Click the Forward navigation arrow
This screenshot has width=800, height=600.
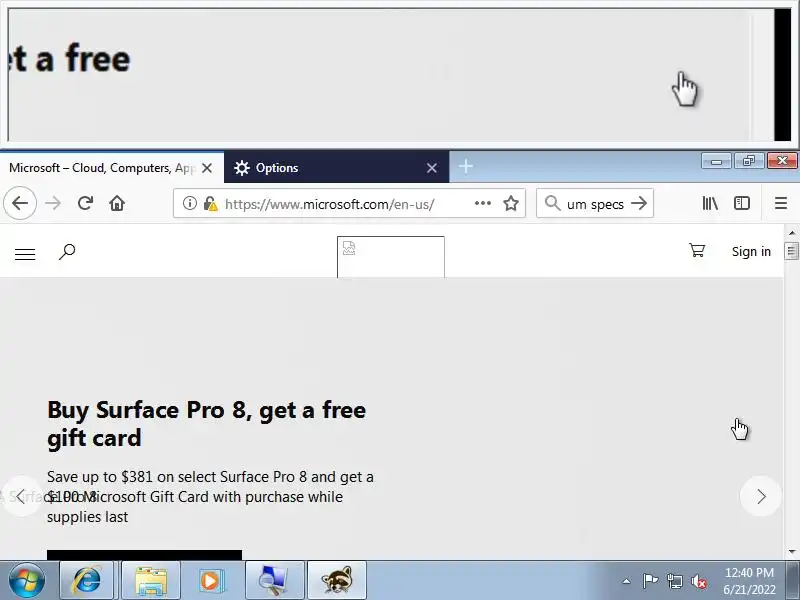pyautogui.click(x=53, y=203)
